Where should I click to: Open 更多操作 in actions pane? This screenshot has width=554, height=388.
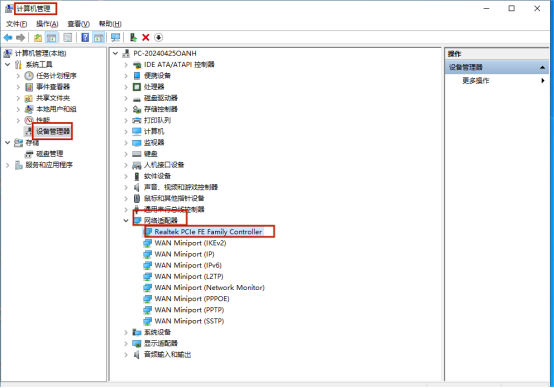pos(476,81)
